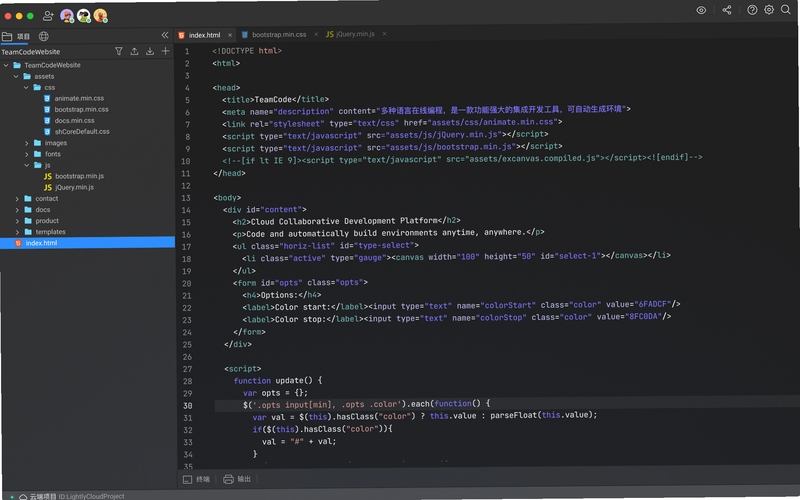Click line number 30 in the gutter
This screenshot has width=800, height=500.
pos(188,406)
